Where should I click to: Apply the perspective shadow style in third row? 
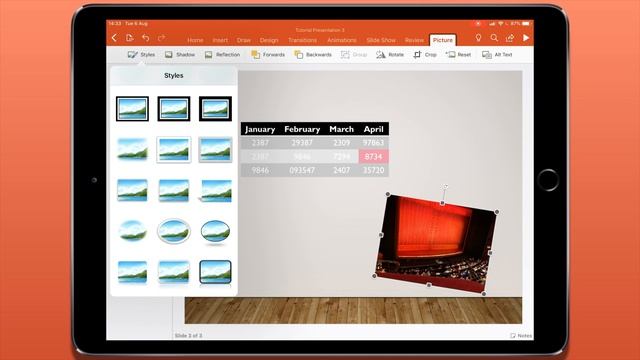point(216,191)
